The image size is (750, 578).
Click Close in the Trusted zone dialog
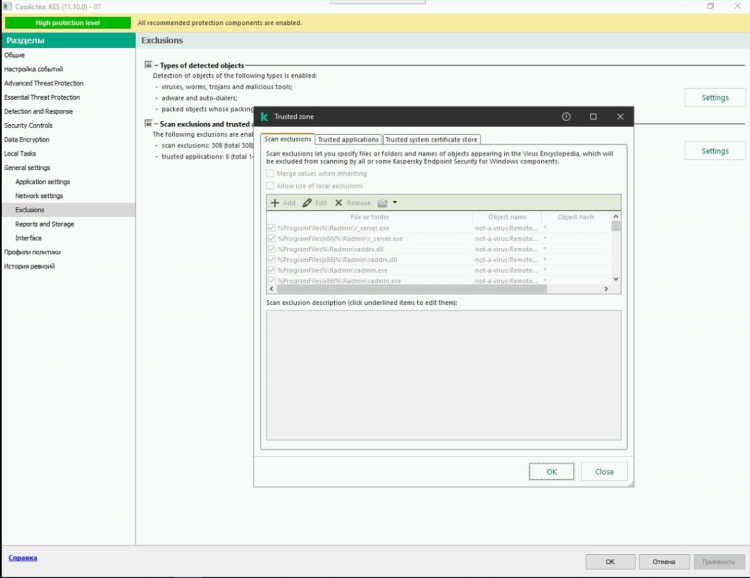(604, 472)
